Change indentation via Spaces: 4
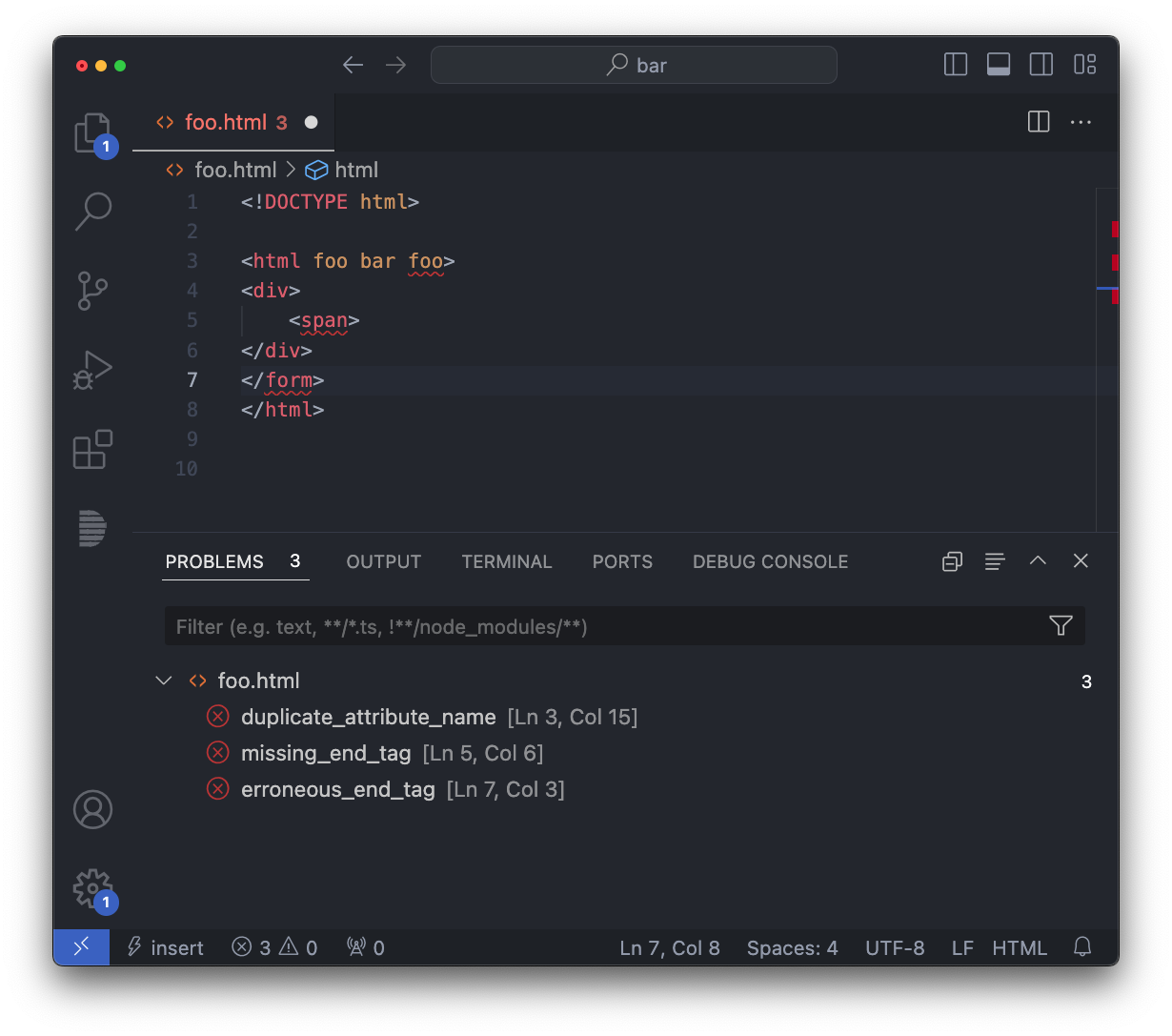This screenshot has height=1036, width=1172. pyautogui.click(x=792, y=947)
